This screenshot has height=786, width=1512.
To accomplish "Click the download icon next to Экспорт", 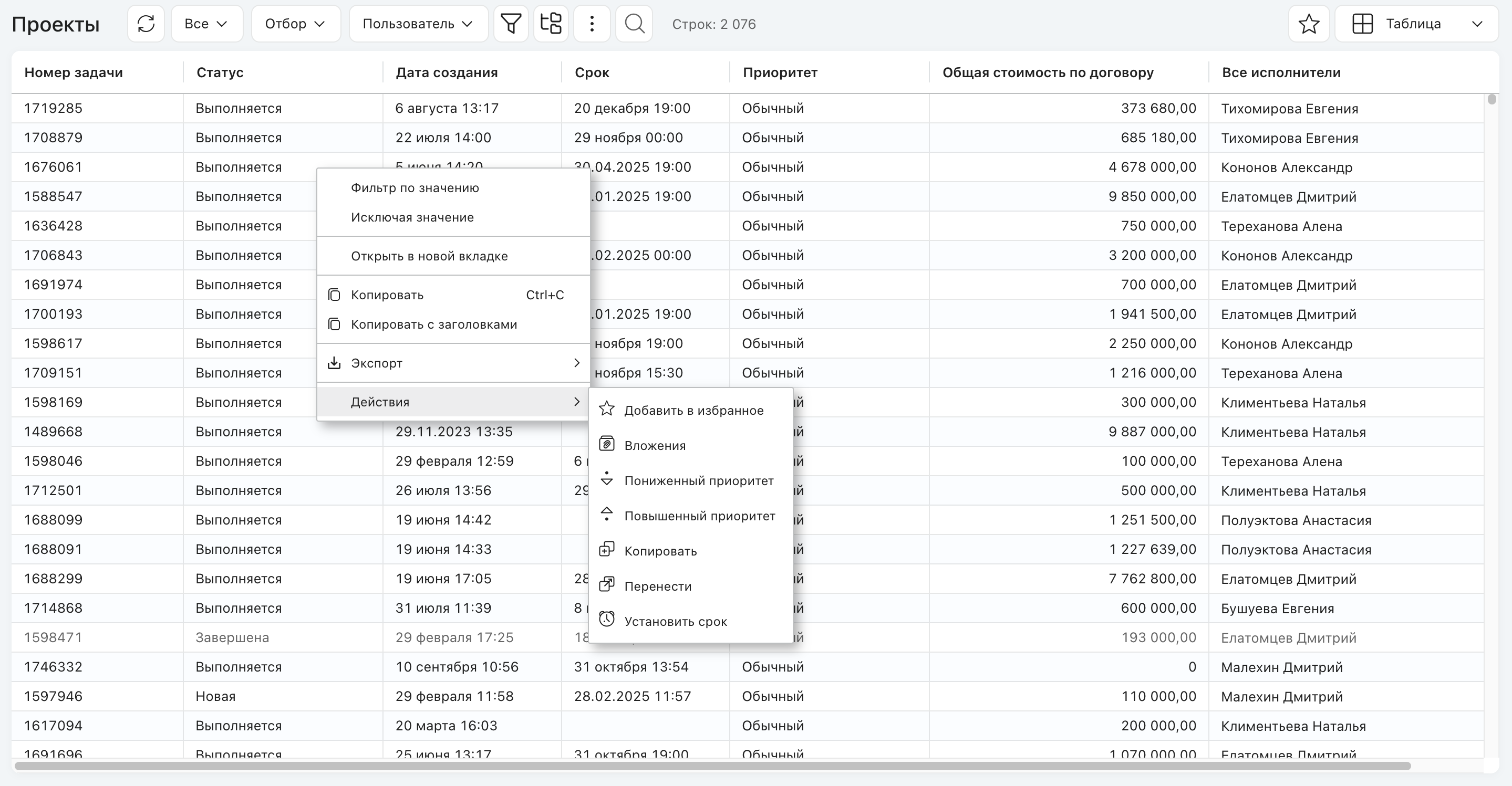I will tap(334, 362).
